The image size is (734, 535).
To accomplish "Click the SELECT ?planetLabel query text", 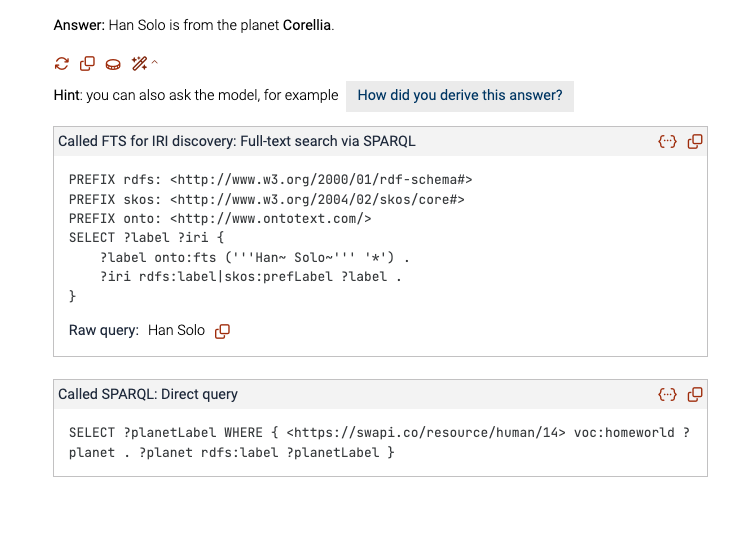I will [x=379, y=443].
